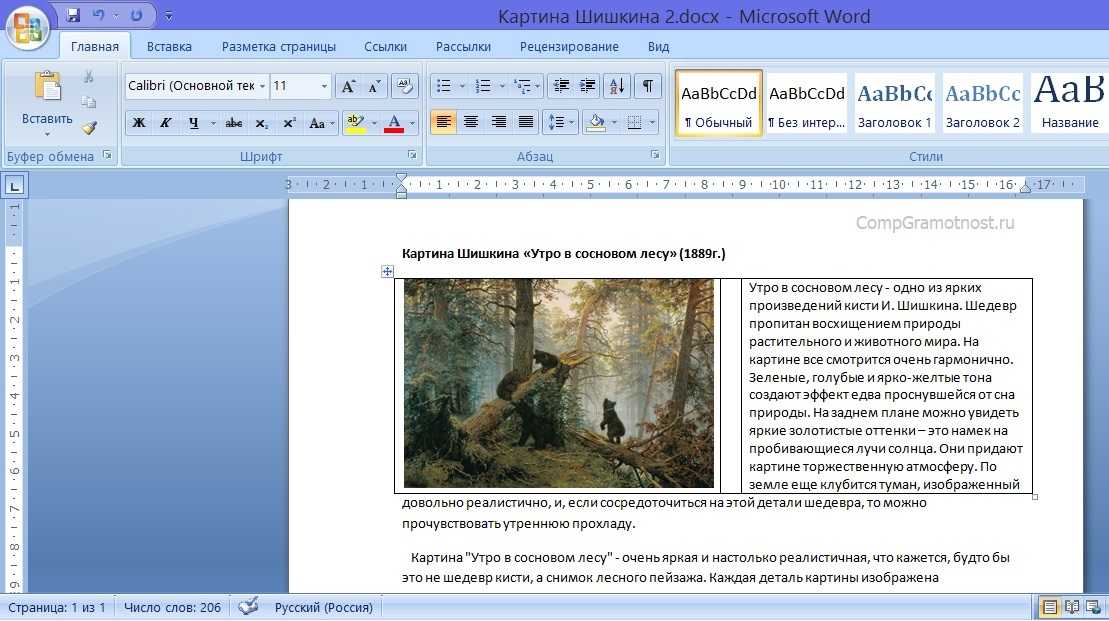The width and height of the screenshot is (1109, 621).
Task: Click the Sort paragraph icon
Action: [617, 86]
